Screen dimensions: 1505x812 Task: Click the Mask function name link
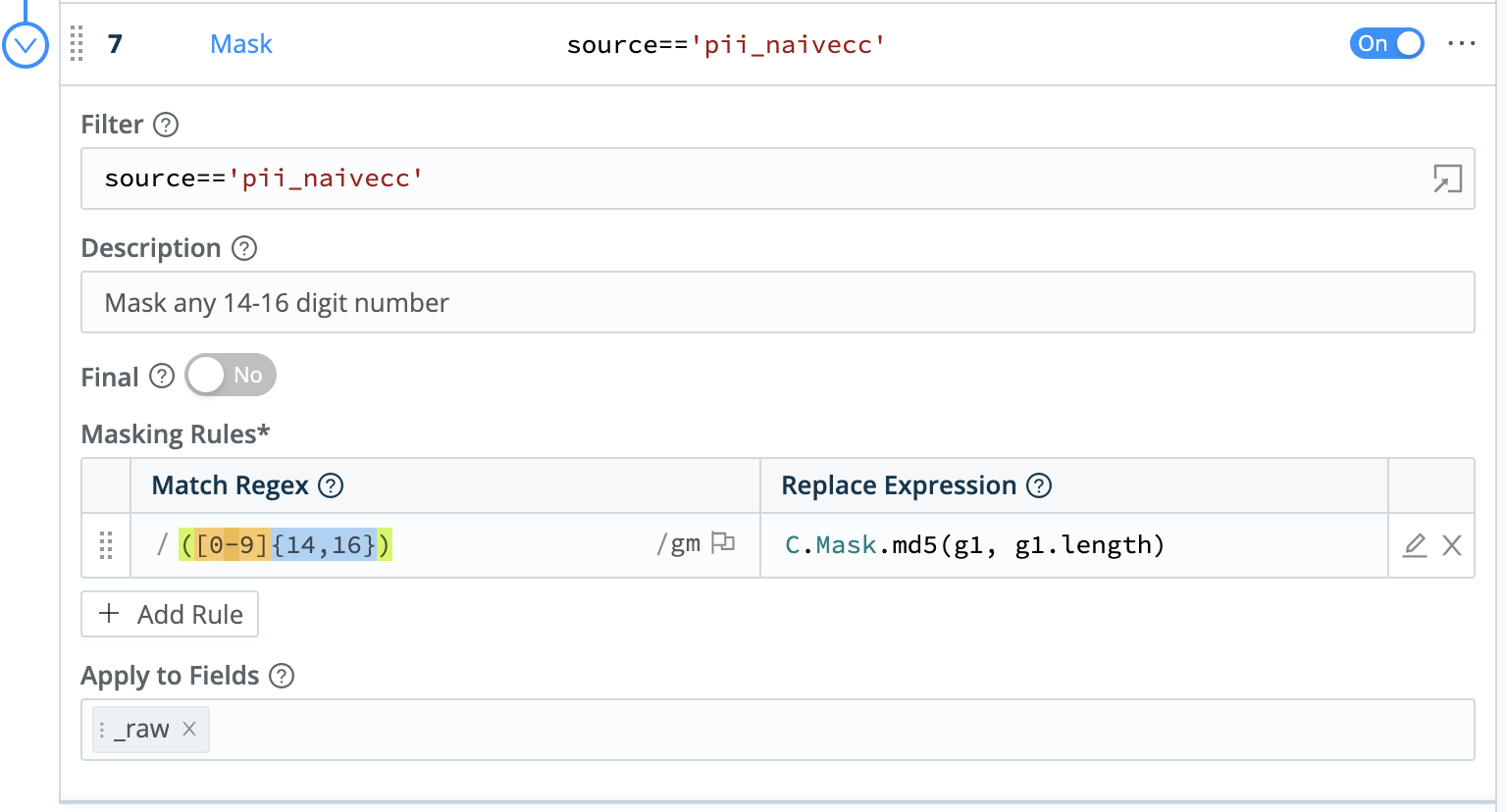click(x=240, y=44)
